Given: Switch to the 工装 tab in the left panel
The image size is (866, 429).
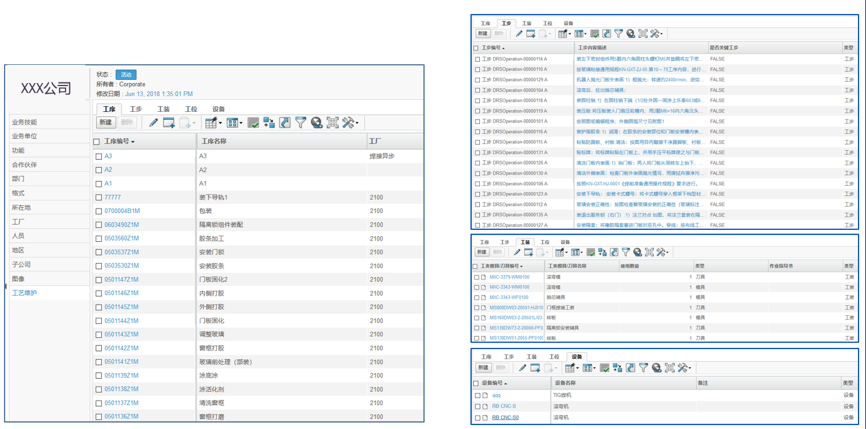Looking at the screenshot, I should 163,109.
